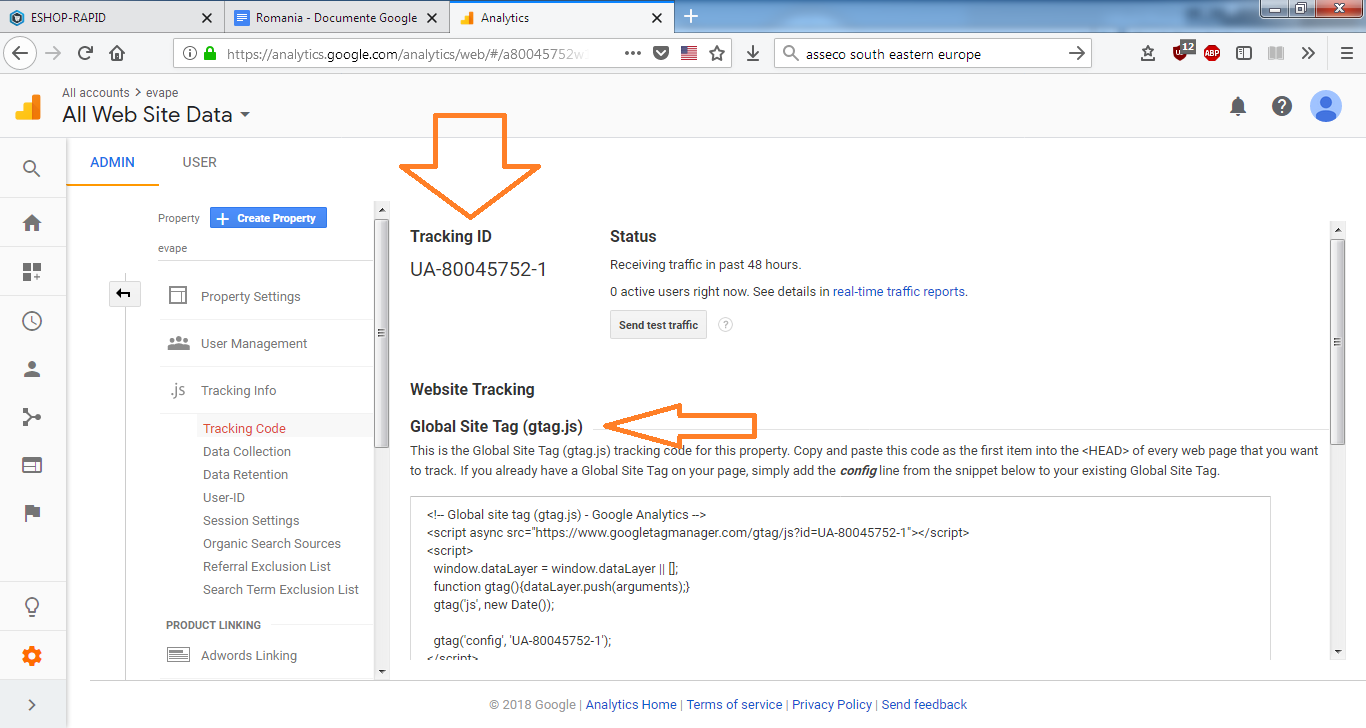Open the downloads arrow icon
The height and width of the screenshot is (728, 1366).
tap(753, 53)
